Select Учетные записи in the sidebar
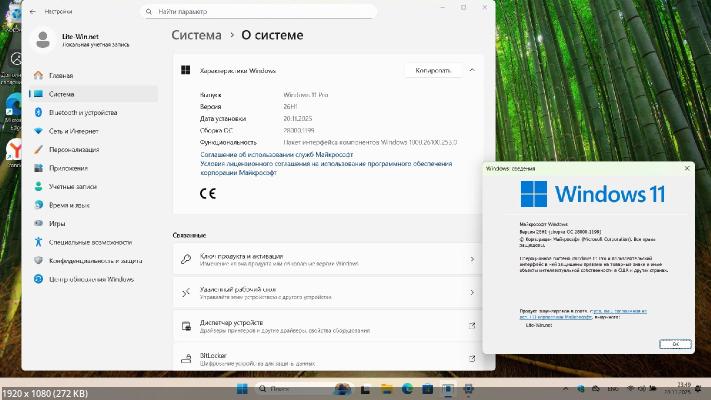 [72, 186]
